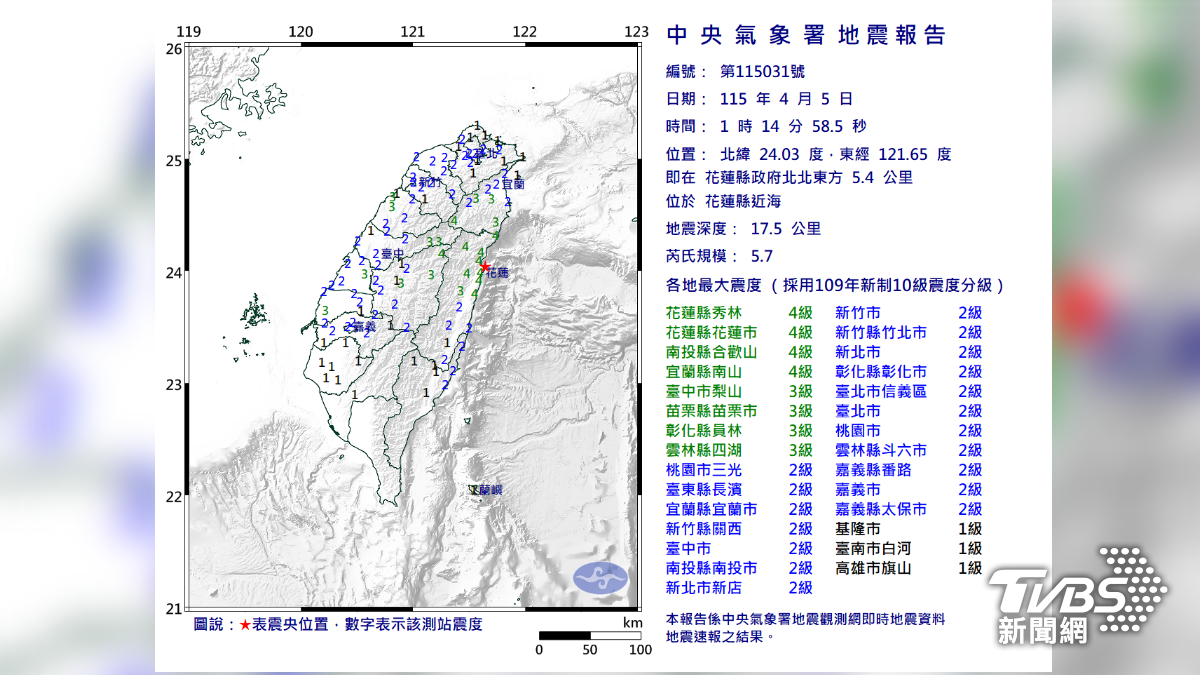Click the 地震深度 17.5 公里 line
1200x675 pixels.
tap(743, 229)
